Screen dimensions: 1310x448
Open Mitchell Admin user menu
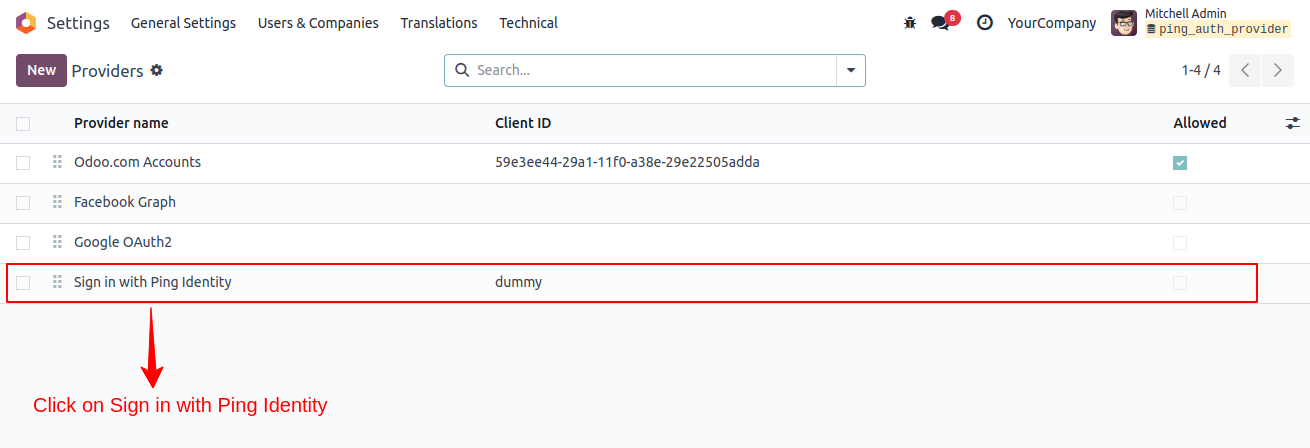[1201, 22]
